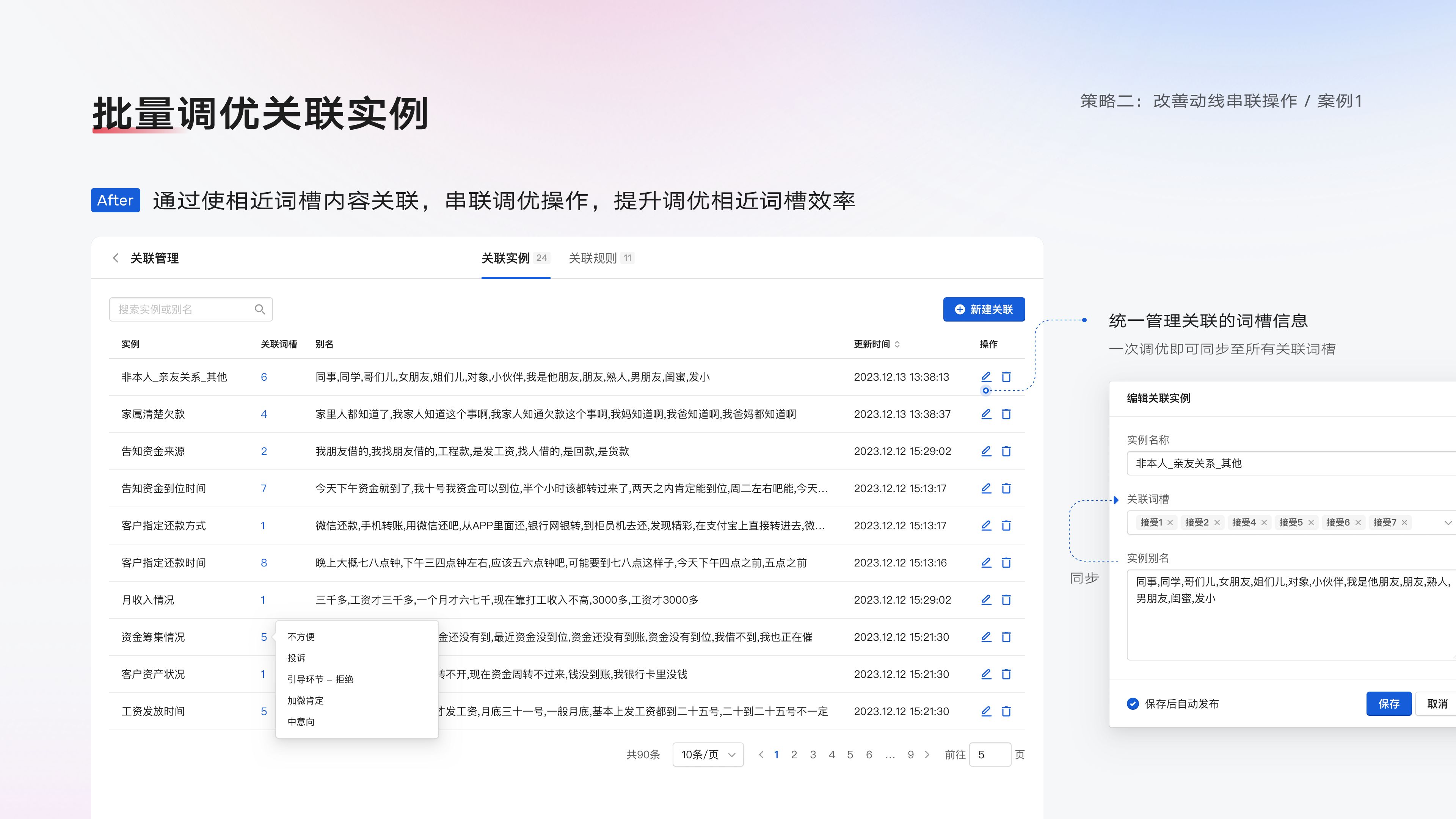Image resolution: width=1456 pixels, height=819 pixels.
Task: Select 引导环节 – 拒绝 in popup
Action: point(320,679)
